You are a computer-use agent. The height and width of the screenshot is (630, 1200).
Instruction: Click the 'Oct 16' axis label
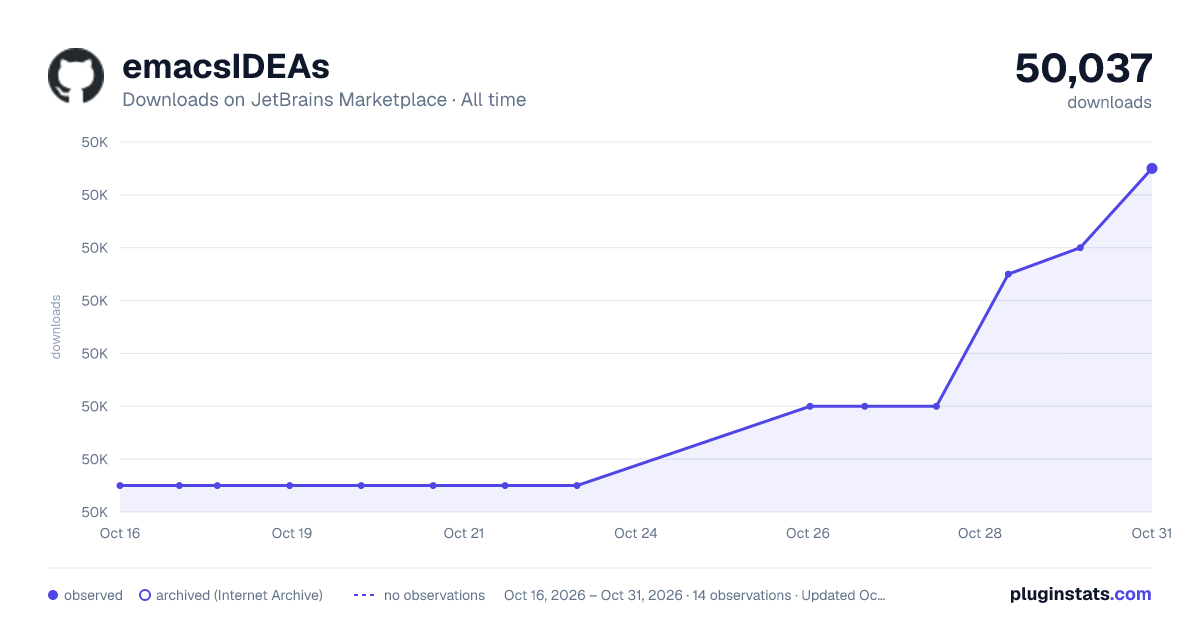[x=120, y=533]
